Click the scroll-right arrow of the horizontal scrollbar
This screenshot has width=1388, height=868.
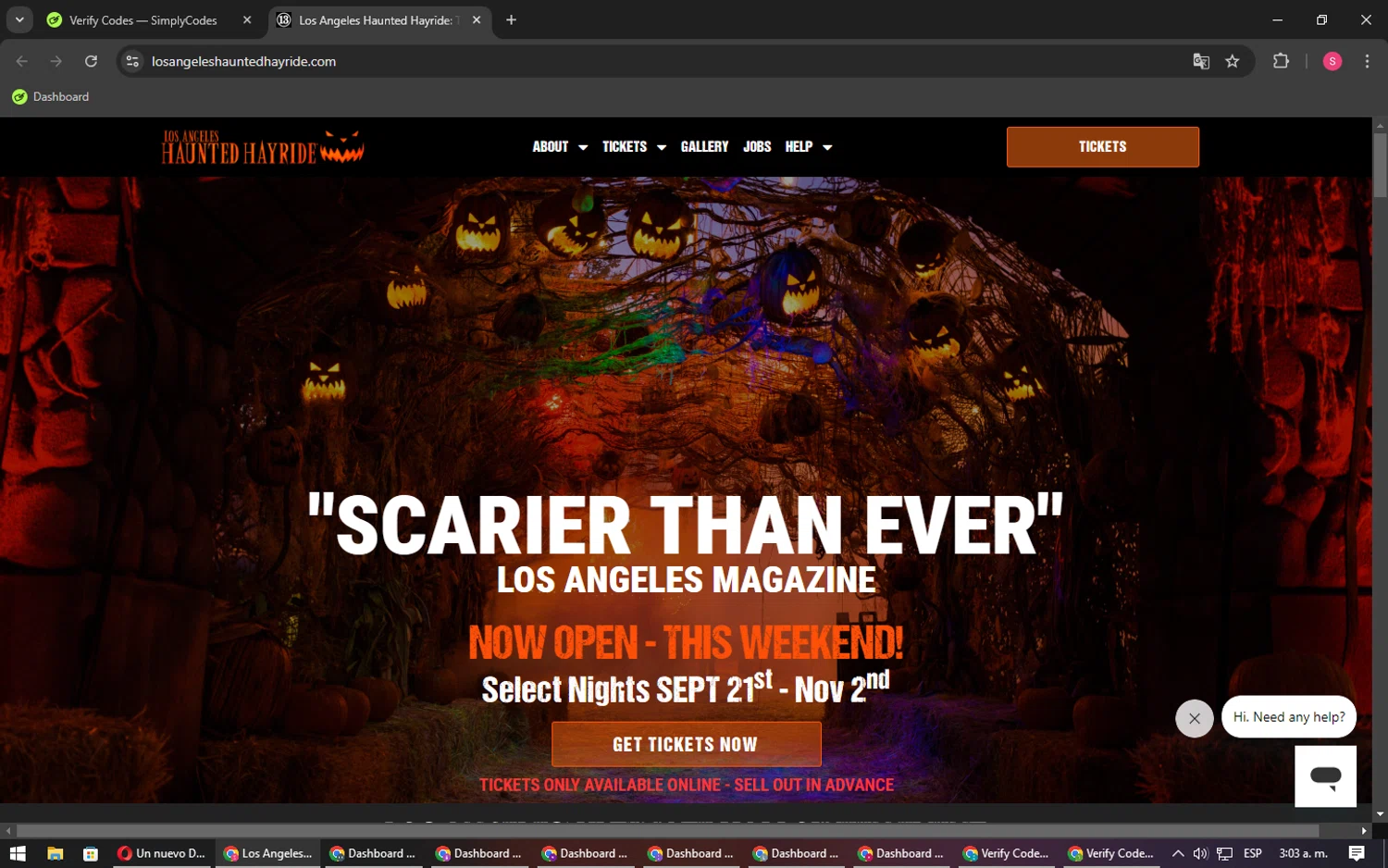click(1364, 831)
